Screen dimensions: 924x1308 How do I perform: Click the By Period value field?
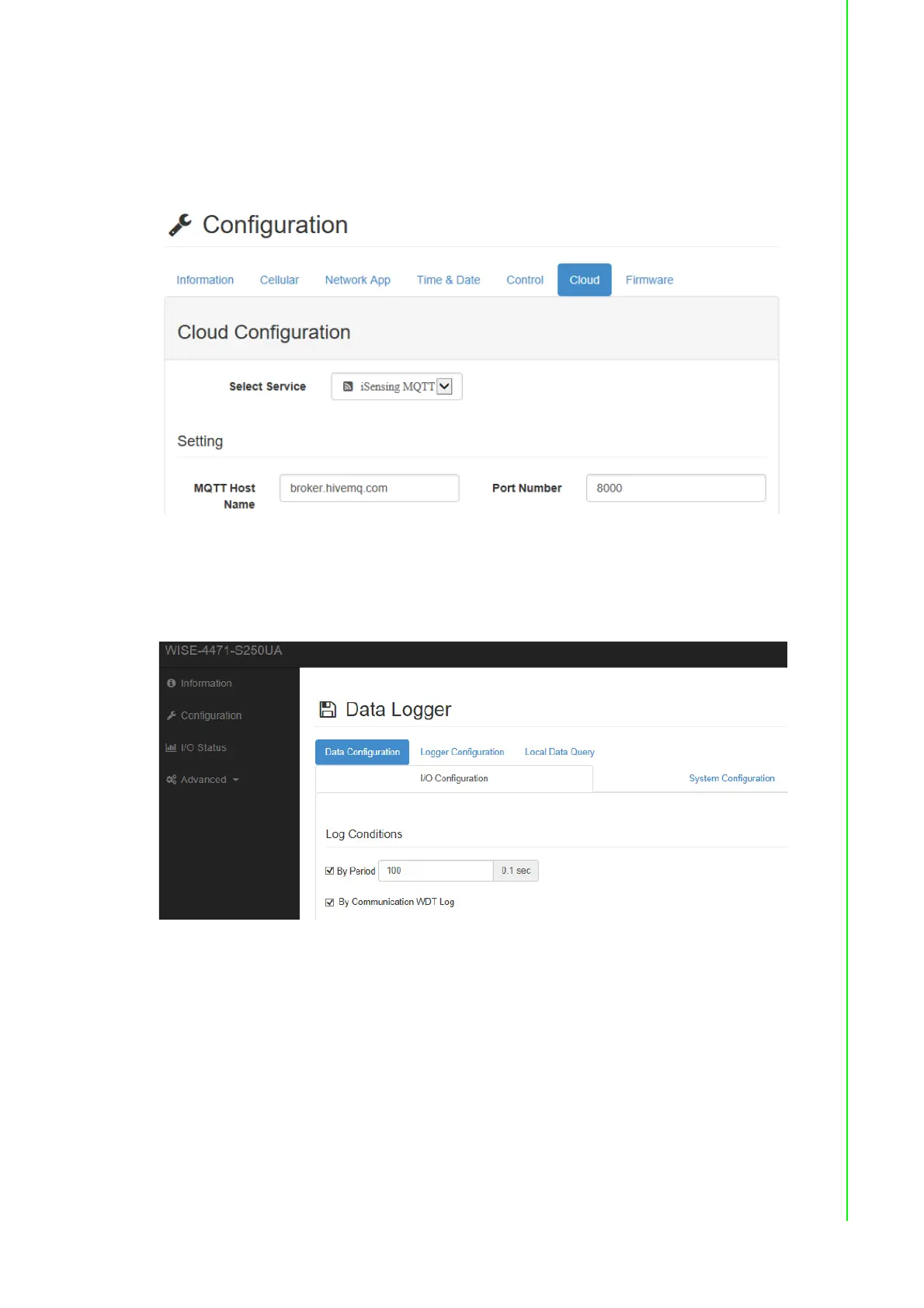(x=436, y=871)
